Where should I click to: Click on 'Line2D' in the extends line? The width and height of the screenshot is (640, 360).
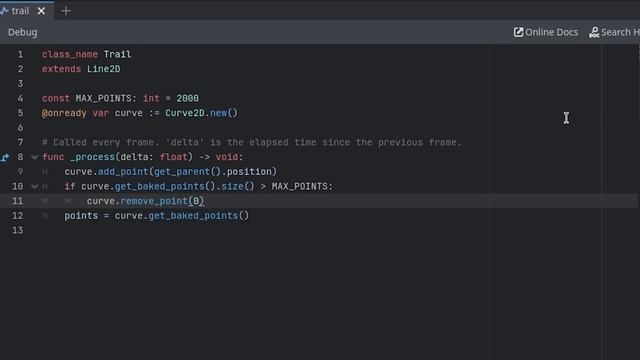pyautogui.click(x=104, y=69)
